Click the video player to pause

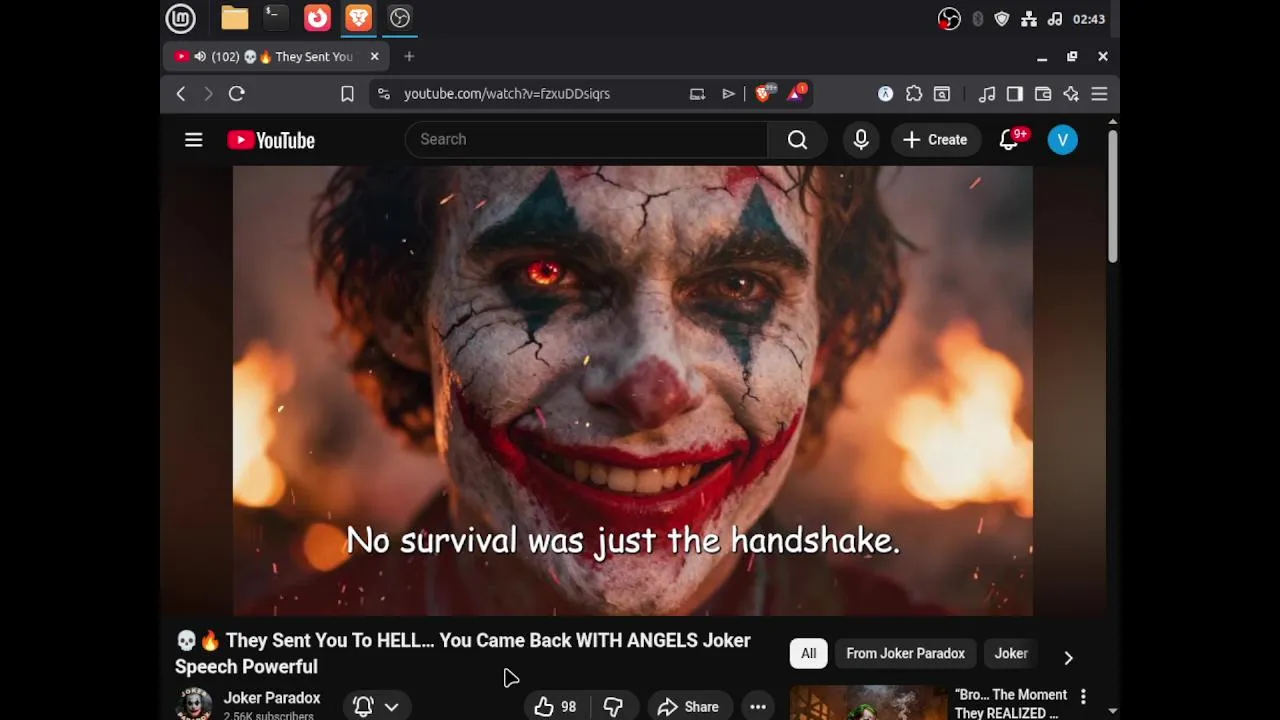click(633, 391)
